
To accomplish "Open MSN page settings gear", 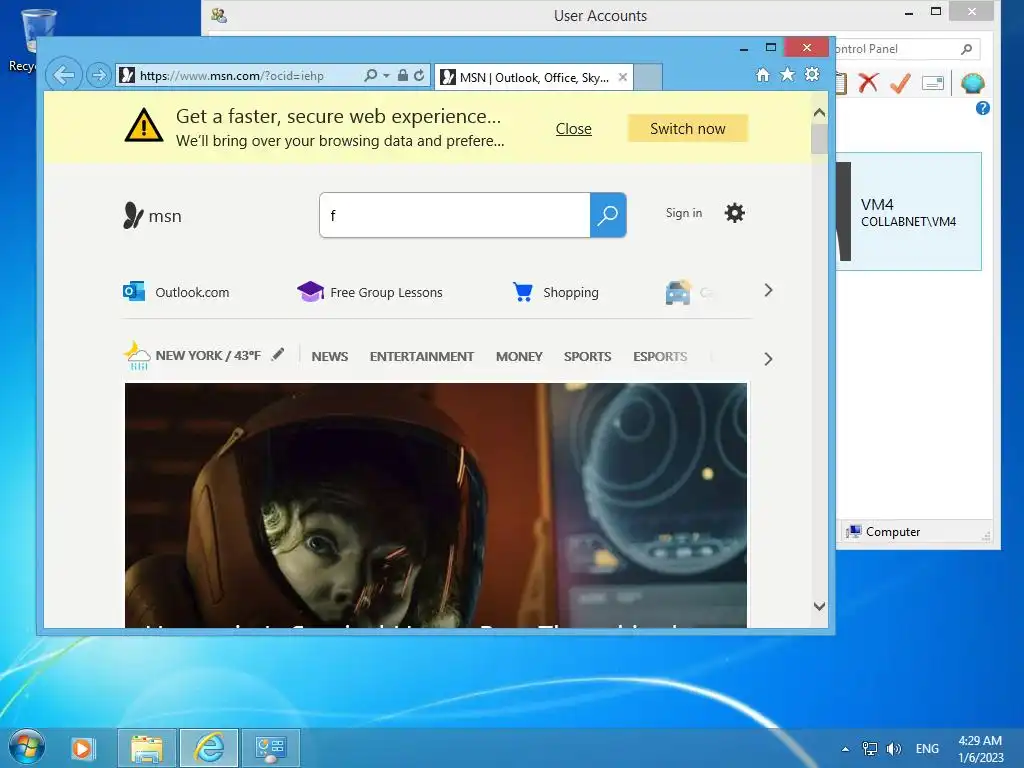I will 735,213.
